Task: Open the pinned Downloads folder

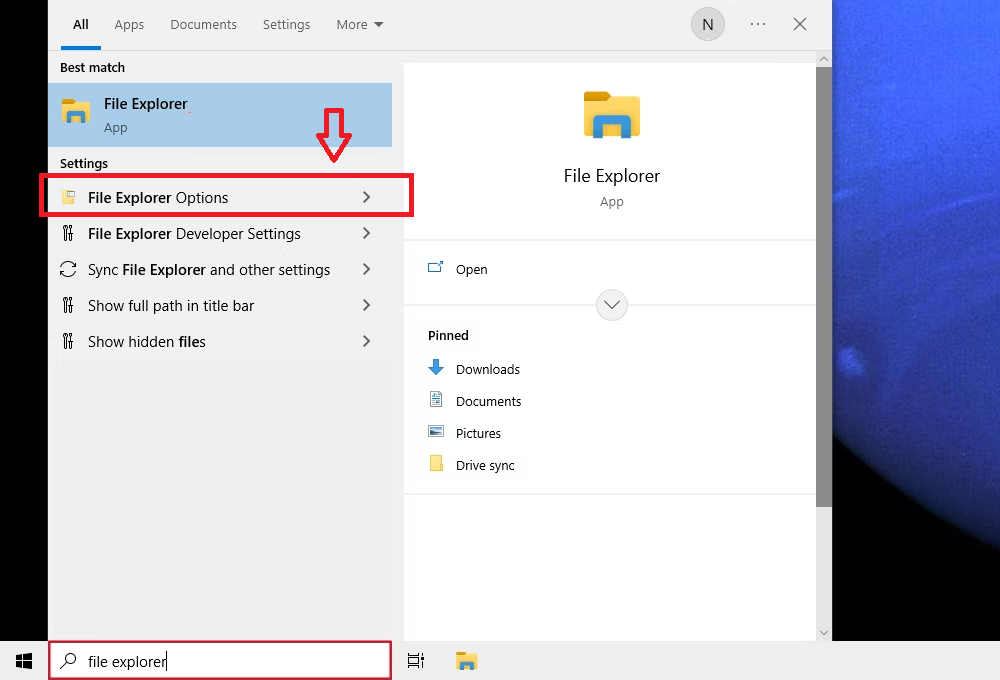Action: (x=487, y=369)
